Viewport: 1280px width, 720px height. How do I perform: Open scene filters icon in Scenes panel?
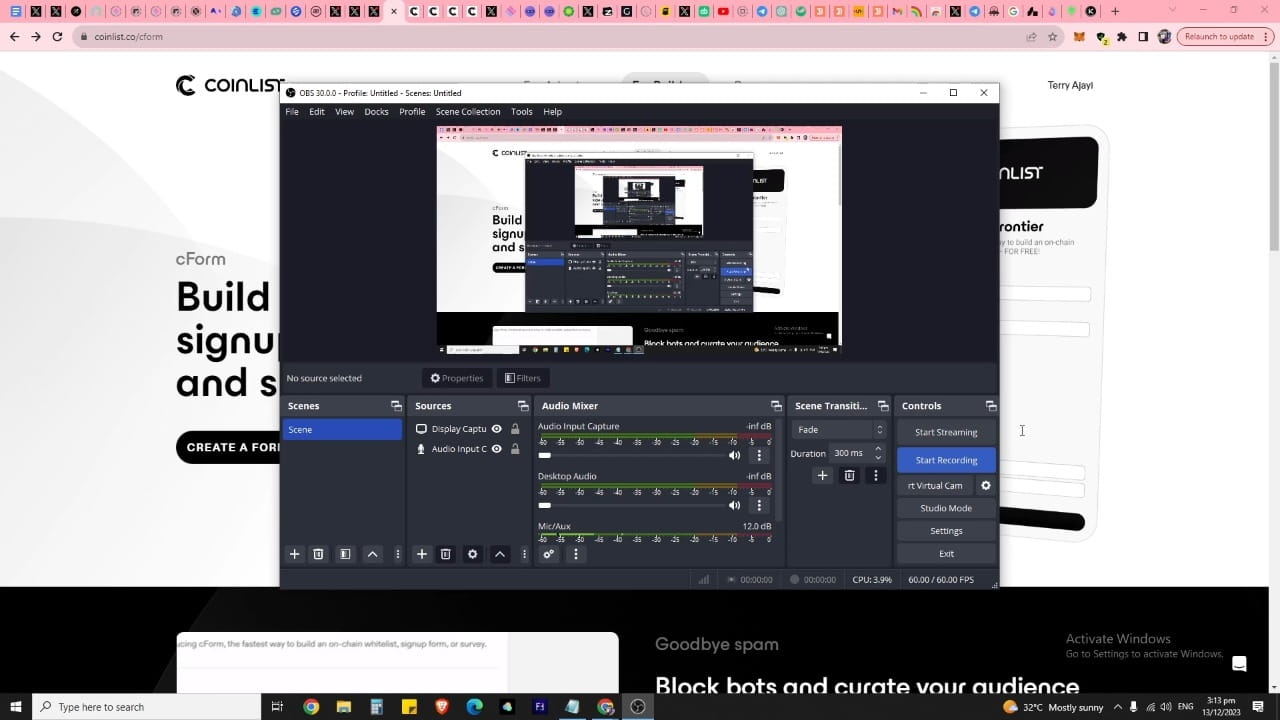tap(345, 554)
